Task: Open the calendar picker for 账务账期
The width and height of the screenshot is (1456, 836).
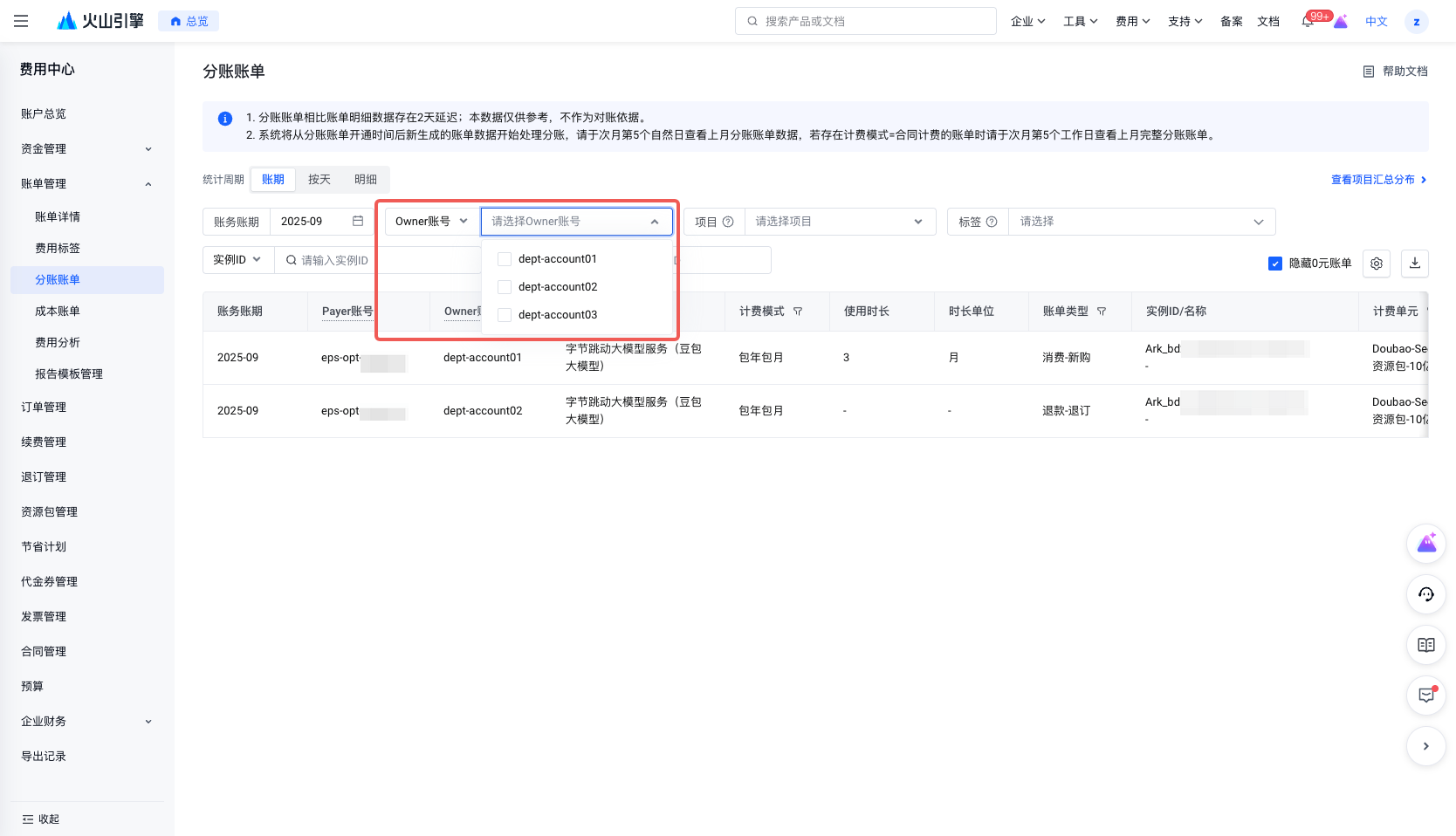Action: [x=358, y=222]
